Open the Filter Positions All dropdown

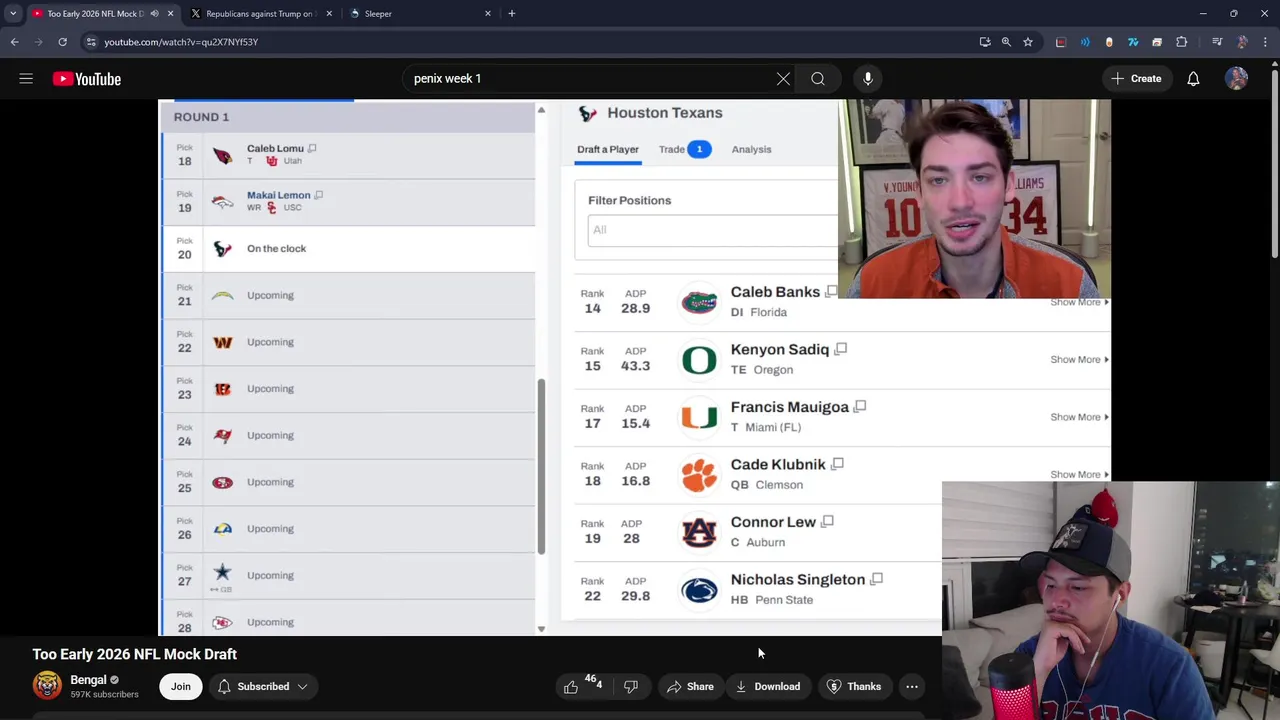[713, 230]
